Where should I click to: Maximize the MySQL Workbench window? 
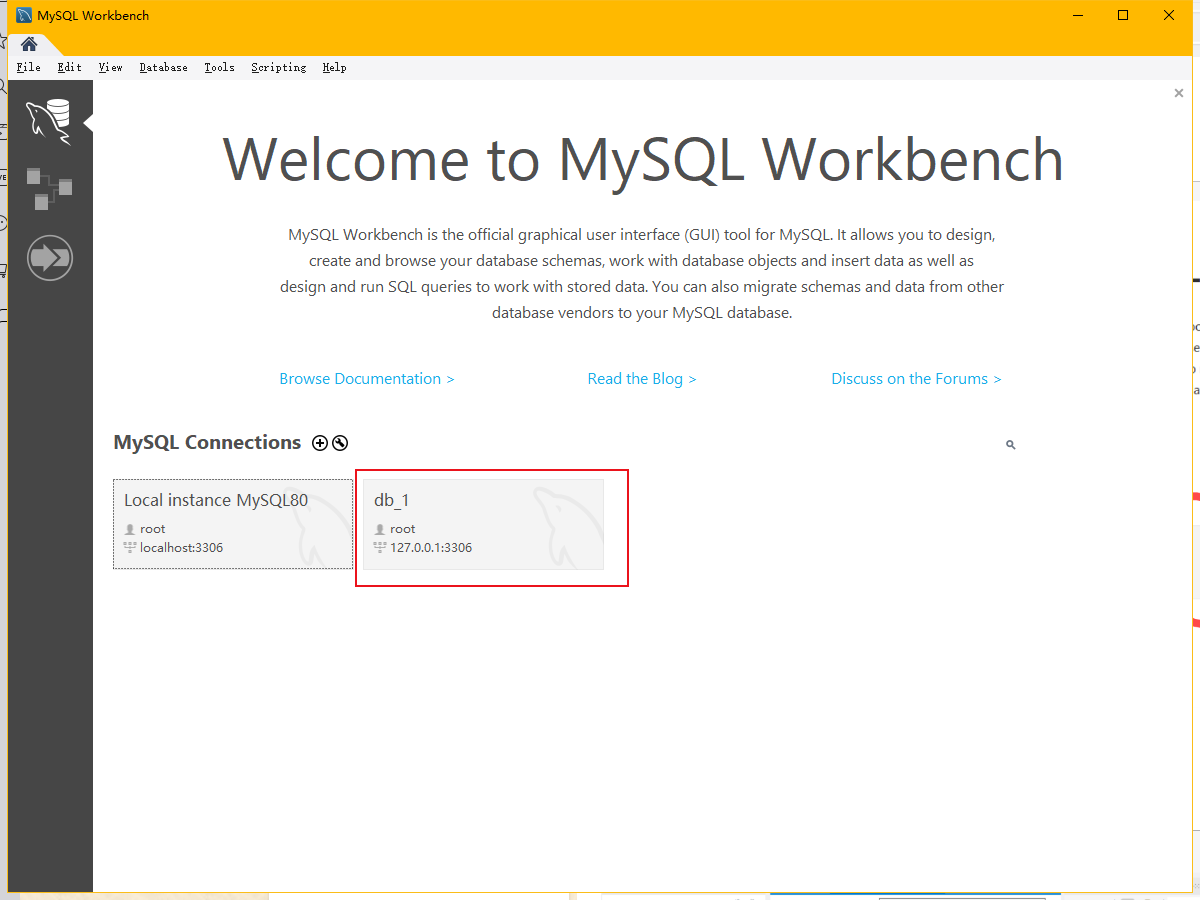(x=1123, y=15)
